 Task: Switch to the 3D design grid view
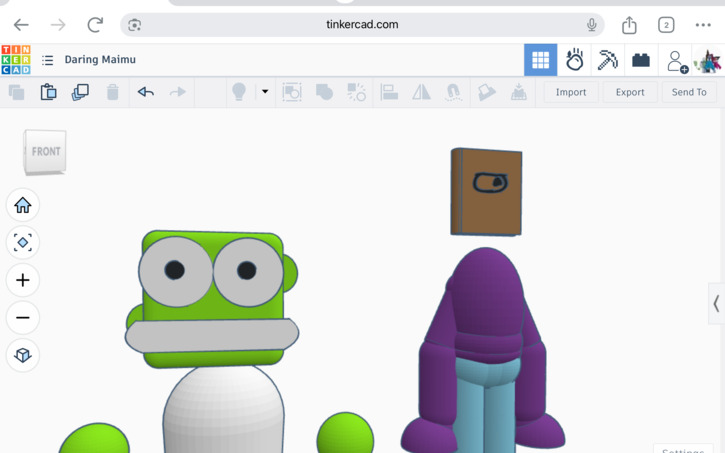(x=541, y=60)
